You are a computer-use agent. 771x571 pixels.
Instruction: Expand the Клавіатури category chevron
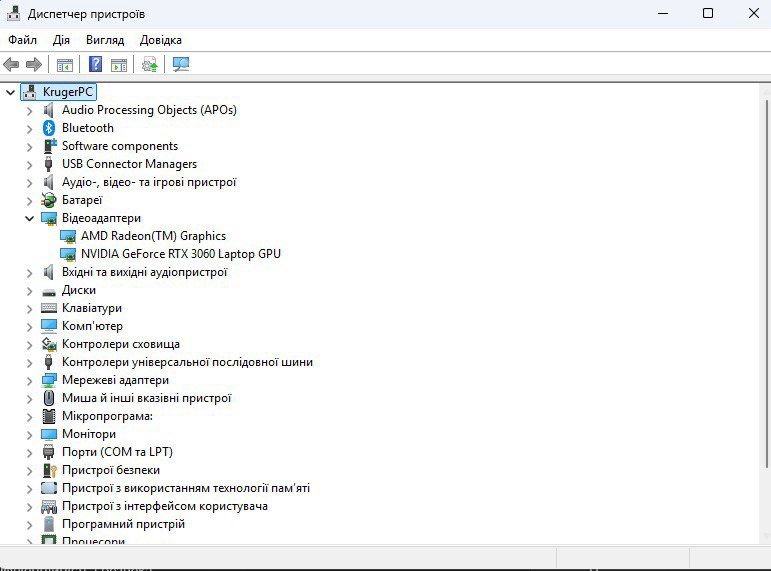click(30, 309)
